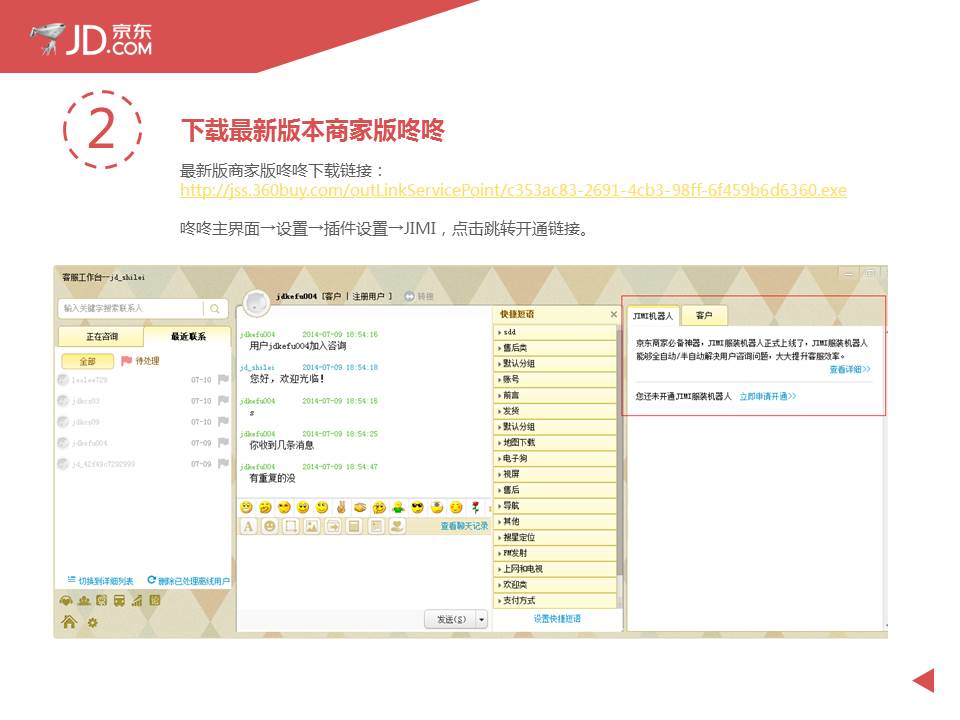
Task: Expand the 上网和电视 phrase group
Action: coord(555,569)
